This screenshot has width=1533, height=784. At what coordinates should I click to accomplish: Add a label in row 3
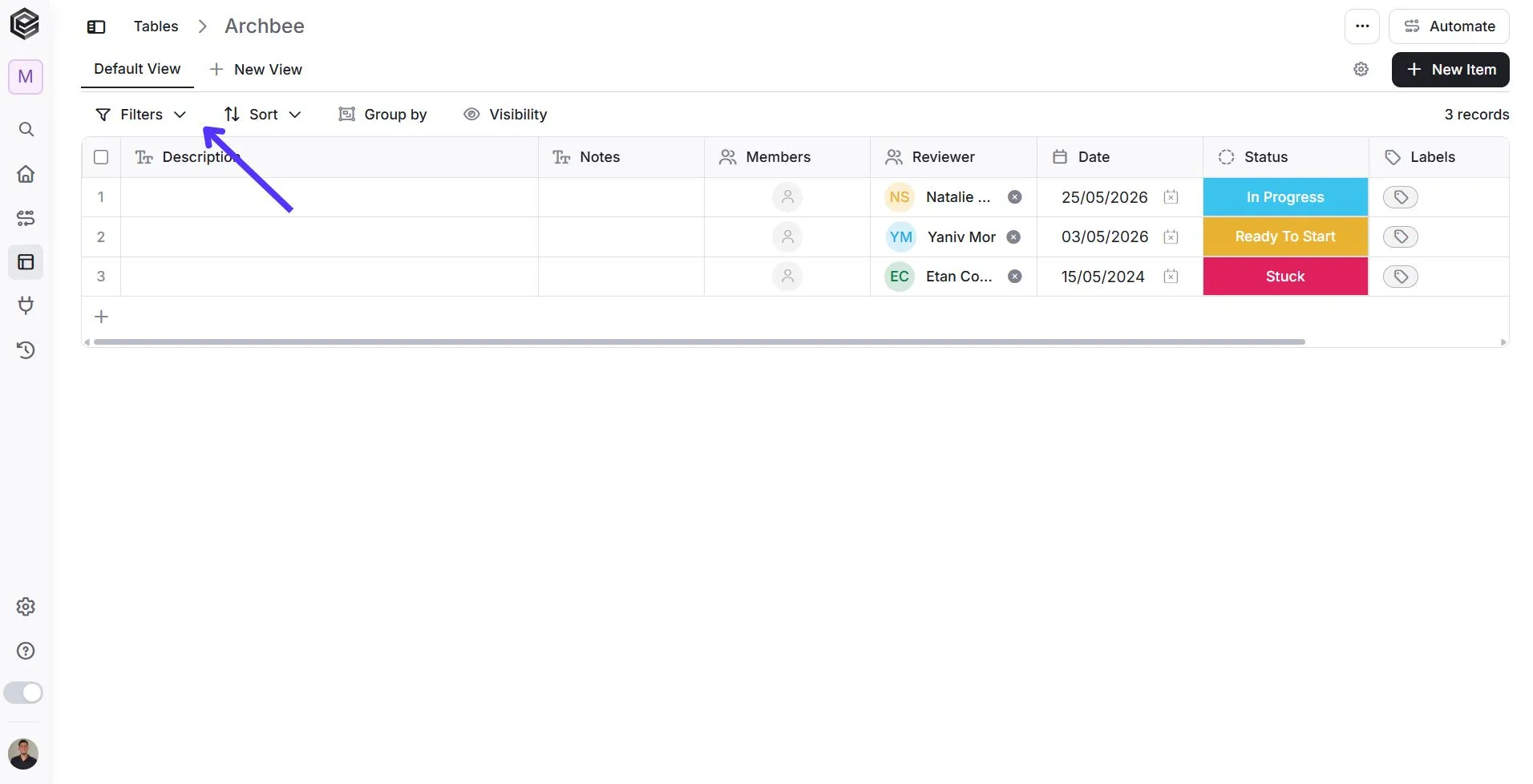click(x=1401, y=277)
